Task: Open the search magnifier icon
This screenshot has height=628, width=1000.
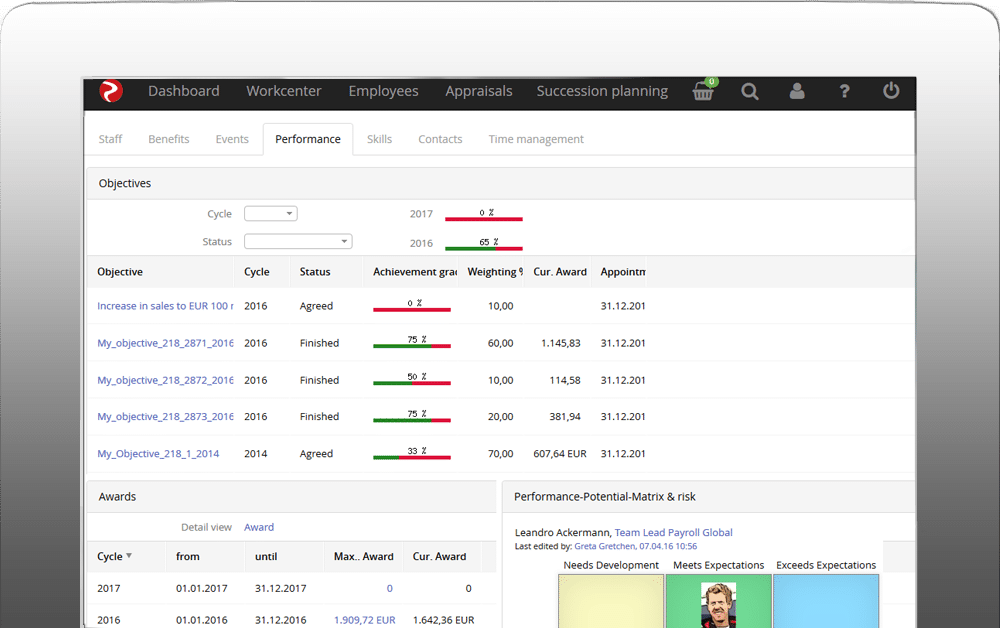Action: click(x=750, y=91)
